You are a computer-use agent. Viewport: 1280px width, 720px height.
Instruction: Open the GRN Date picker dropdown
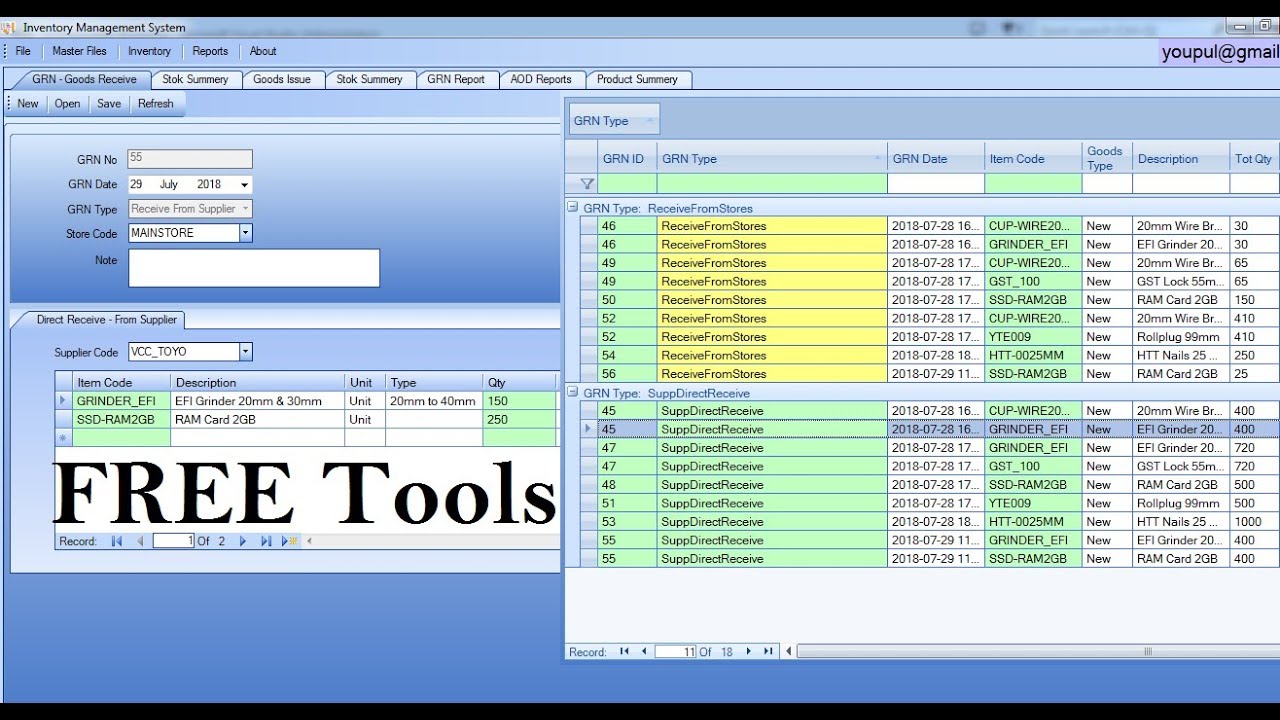245,185
